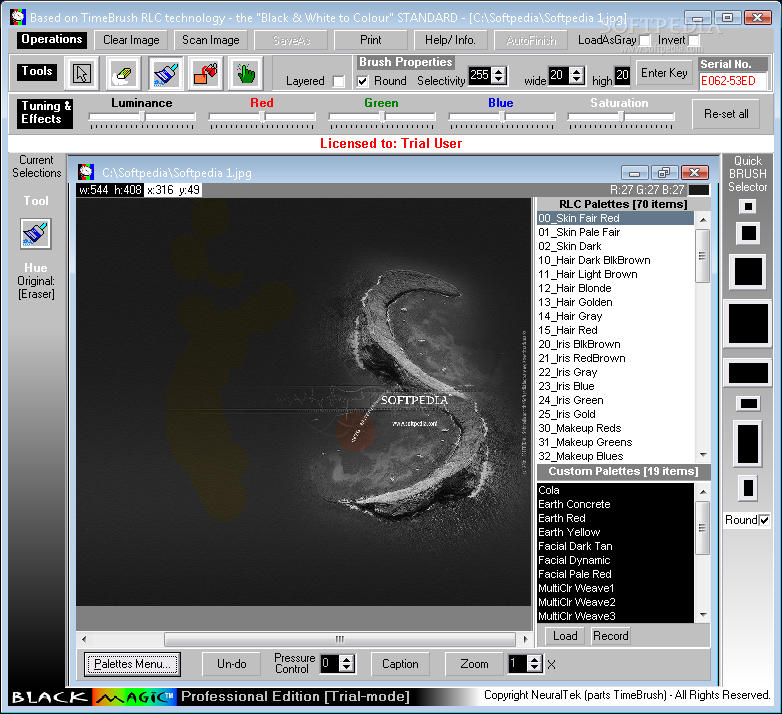The image size is (782, 714).
Task: Open Help/ Info.
Action: pos(450,40)
